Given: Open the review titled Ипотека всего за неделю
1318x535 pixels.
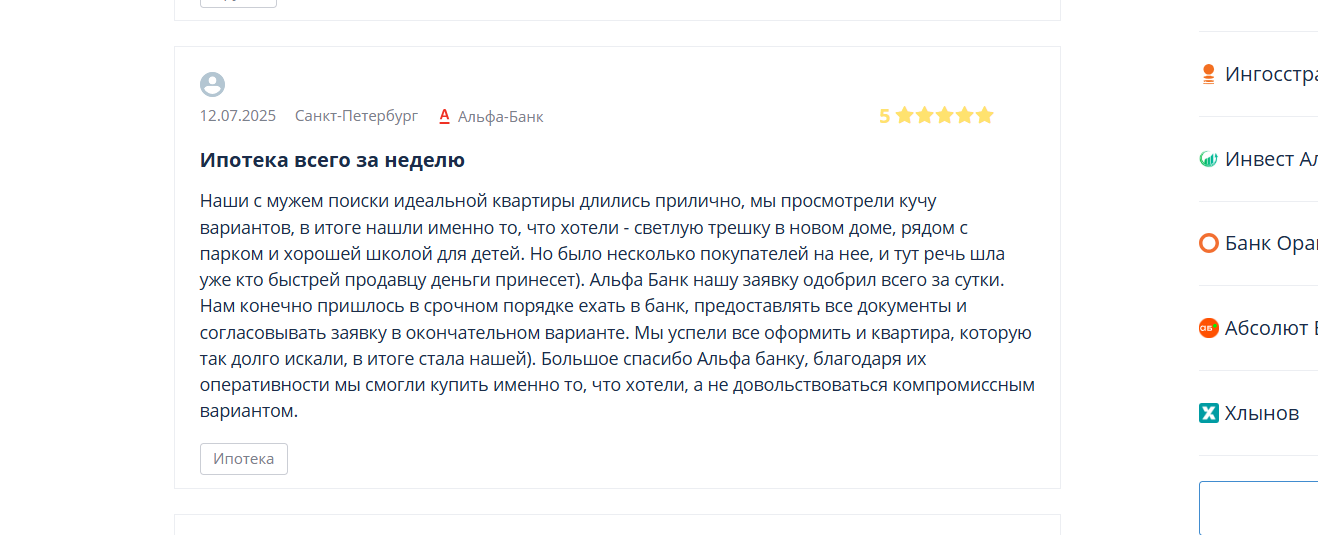Looking at the screenshot, I should (x=332, y=160).
